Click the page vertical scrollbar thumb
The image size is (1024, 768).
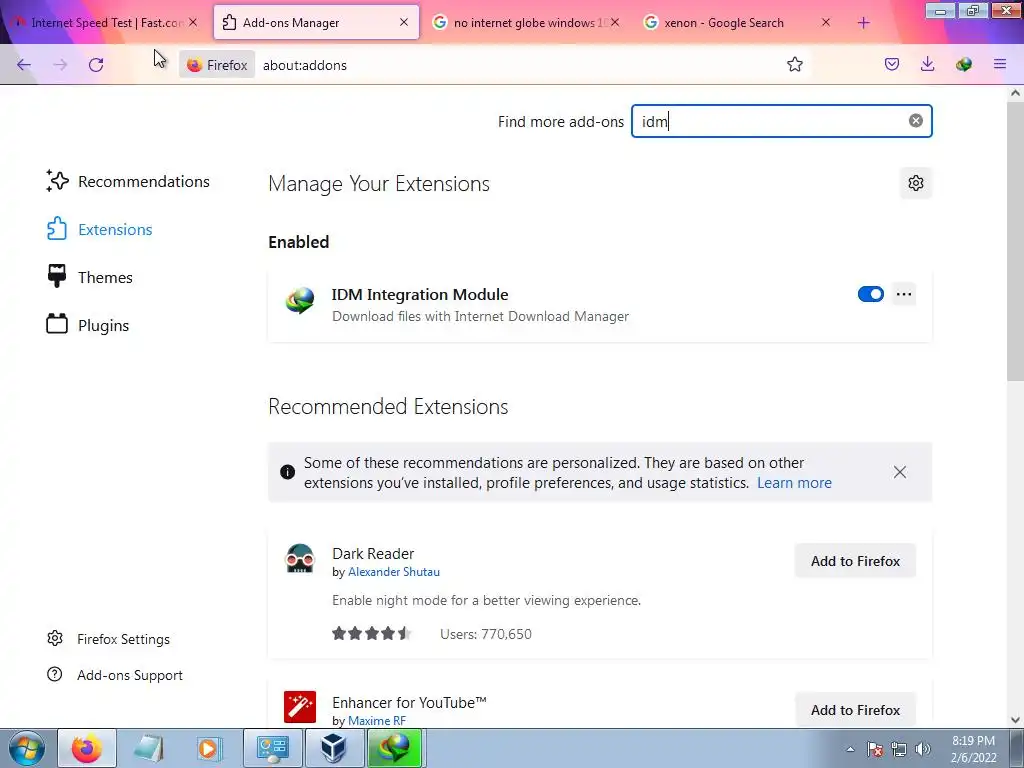(1015, 242)
